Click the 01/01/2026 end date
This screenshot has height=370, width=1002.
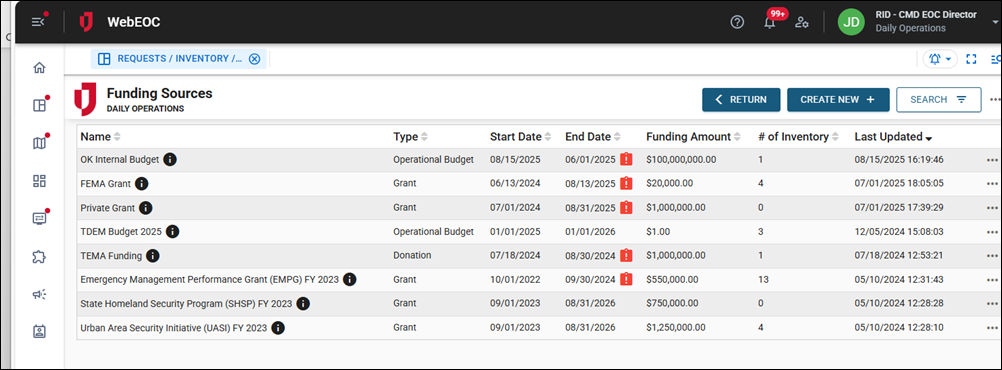590,231
